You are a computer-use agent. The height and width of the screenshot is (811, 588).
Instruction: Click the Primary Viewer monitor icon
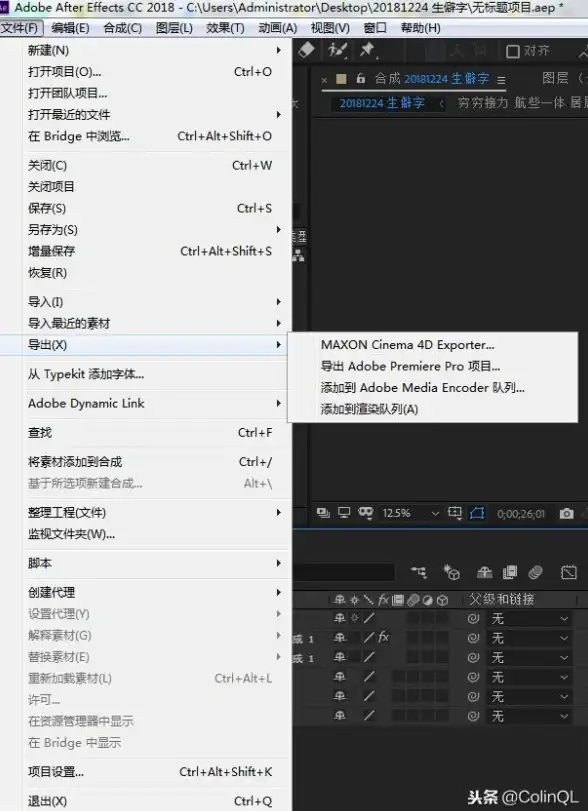click(344, 513)
